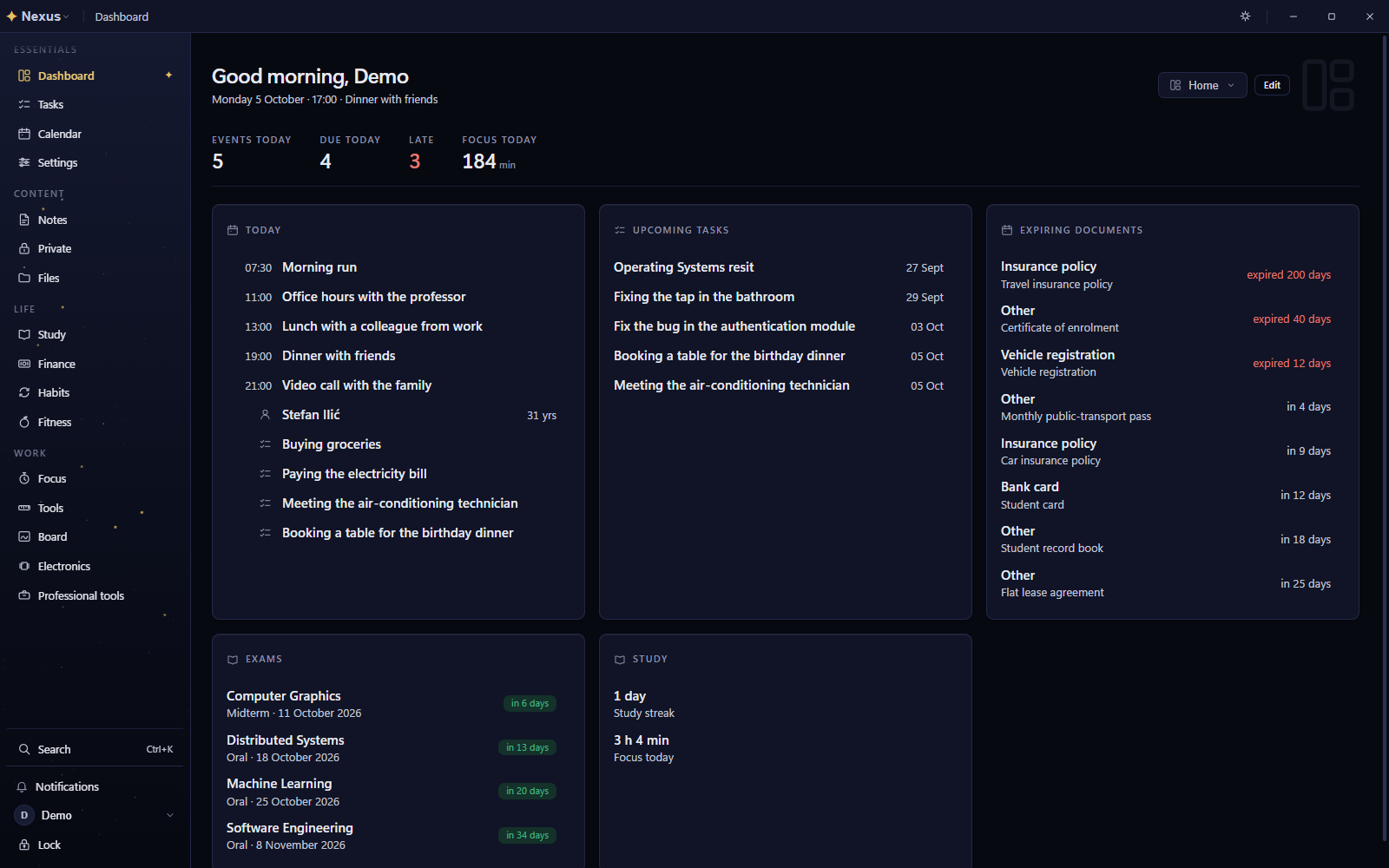Lock the app via Lock item
This screenshot has height=868, width=1389.
[x=95, y=845]
